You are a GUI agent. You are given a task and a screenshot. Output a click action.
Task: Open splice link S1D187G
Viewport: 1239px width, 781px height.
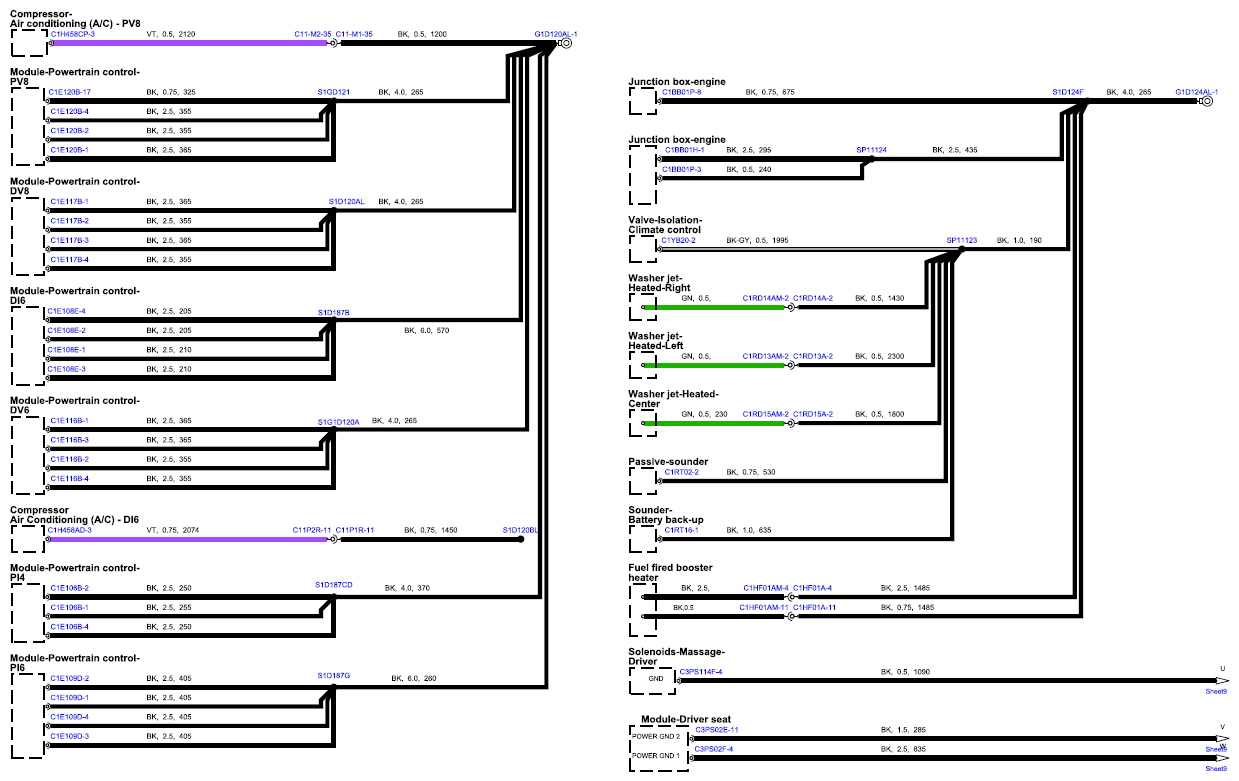[335, 675]
